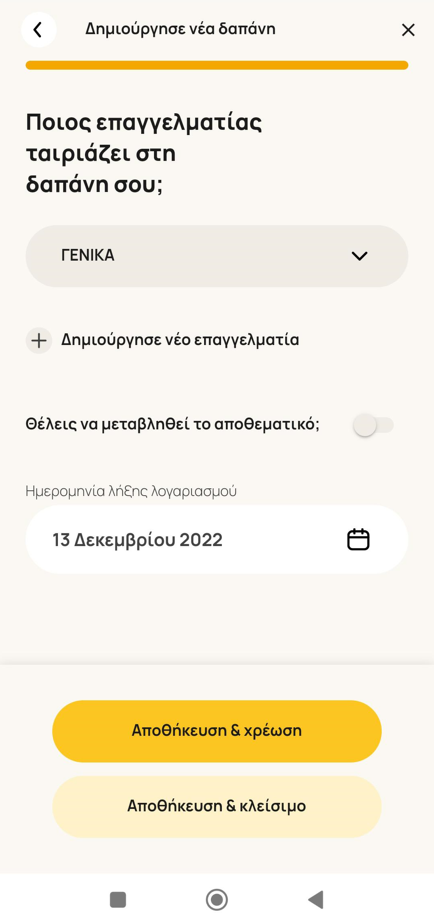434x916 pixels.
Task: Tap the Android back triangle button
Action: click(315, 898)
